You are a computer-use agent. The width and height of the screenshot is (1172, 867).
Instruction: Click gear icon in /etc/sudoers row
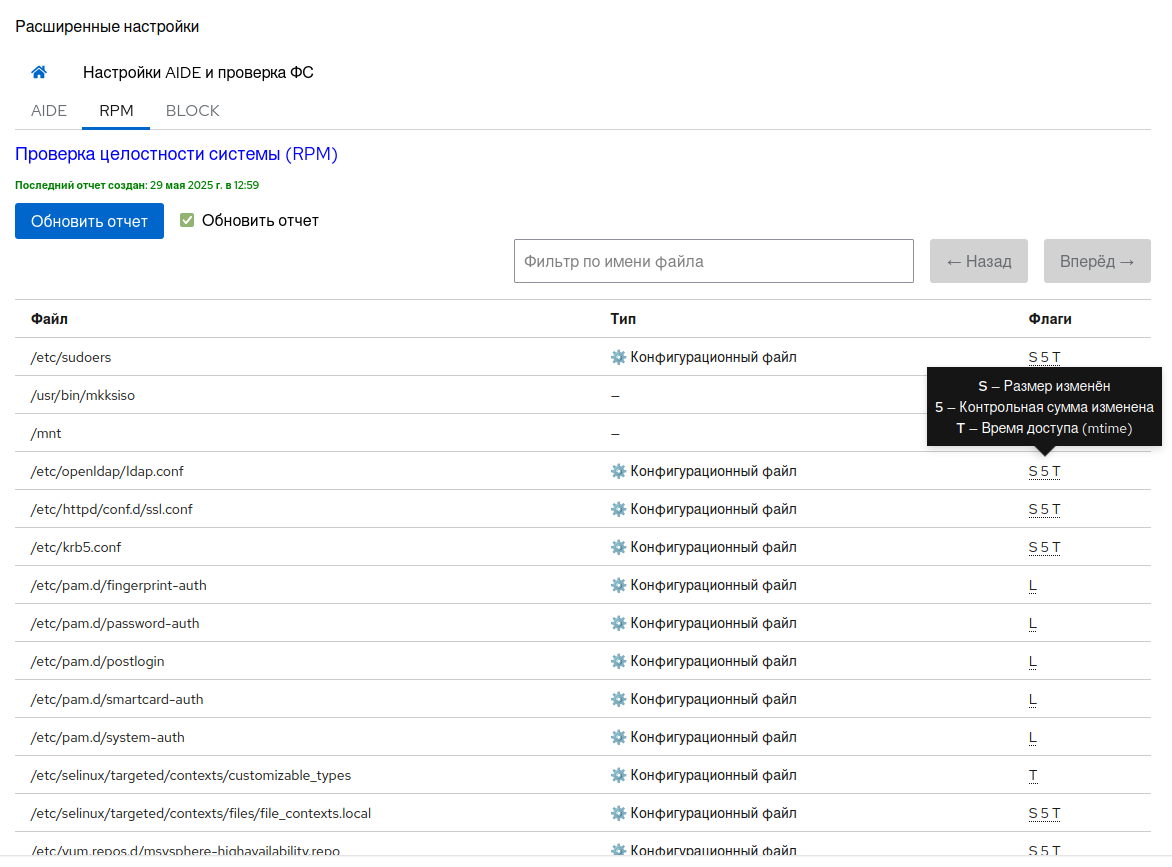(618, 357)
